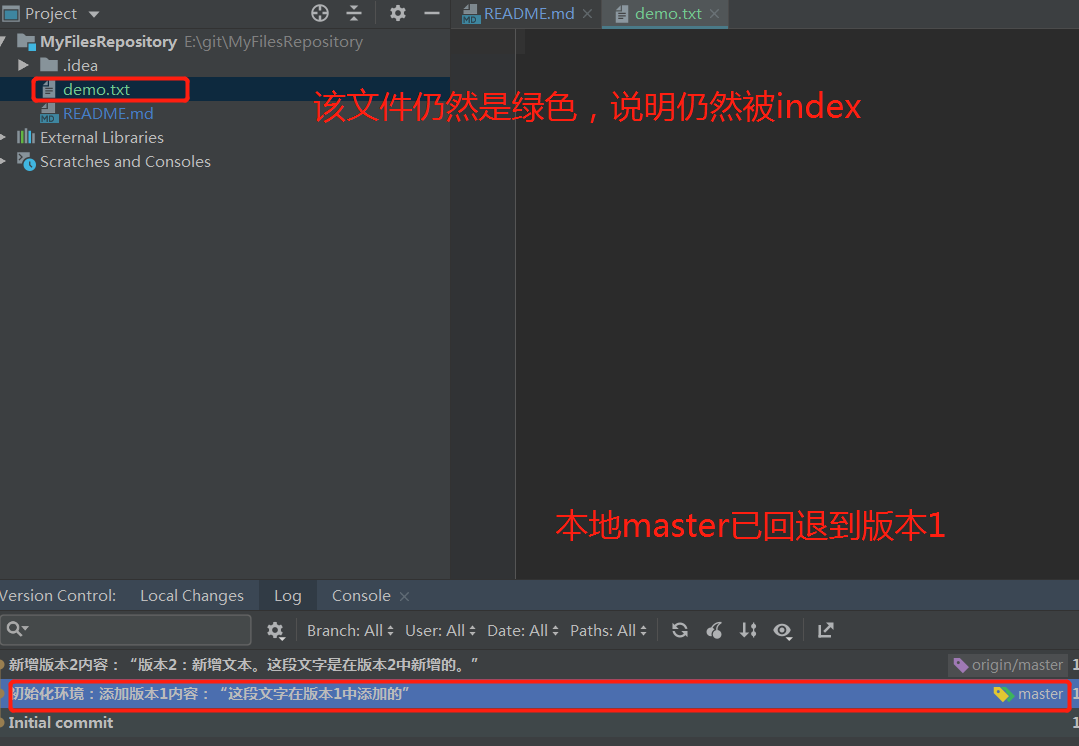Click the Locate file in Project view icon
Image resolution: width=1079 pixels, height=746 pixels.
pos(319,13)
